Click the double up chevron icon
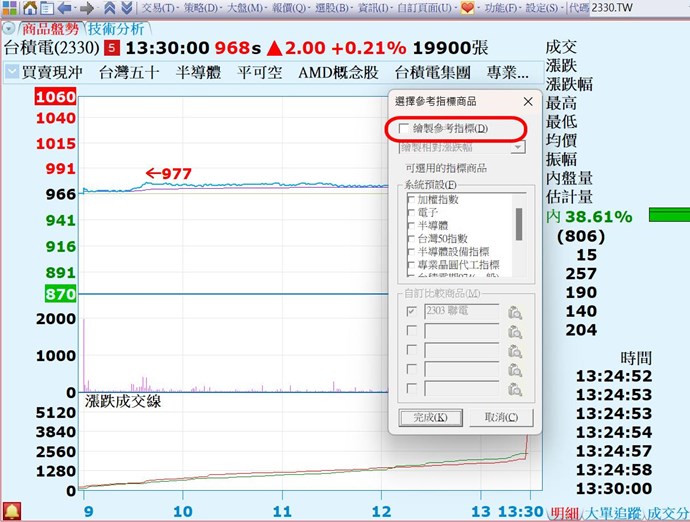Screen dimensions: 690x522 110,7
